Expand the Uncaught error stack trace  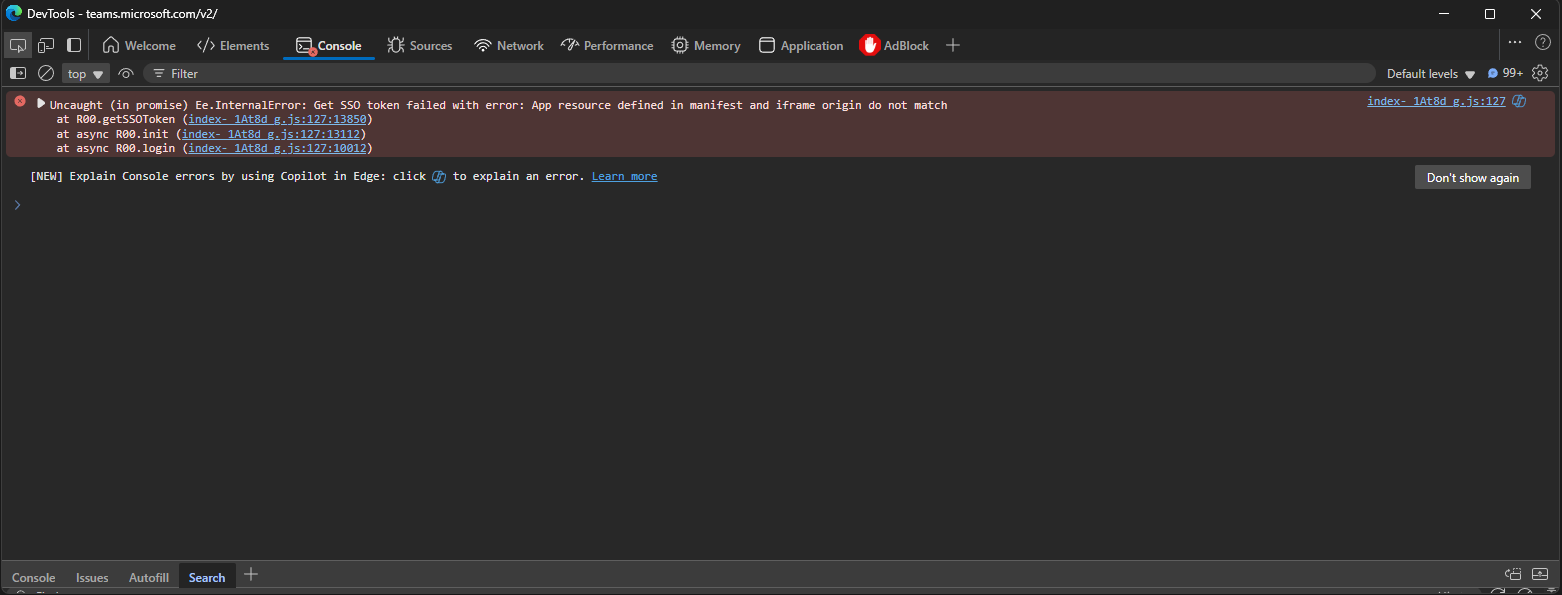(41, 103)
